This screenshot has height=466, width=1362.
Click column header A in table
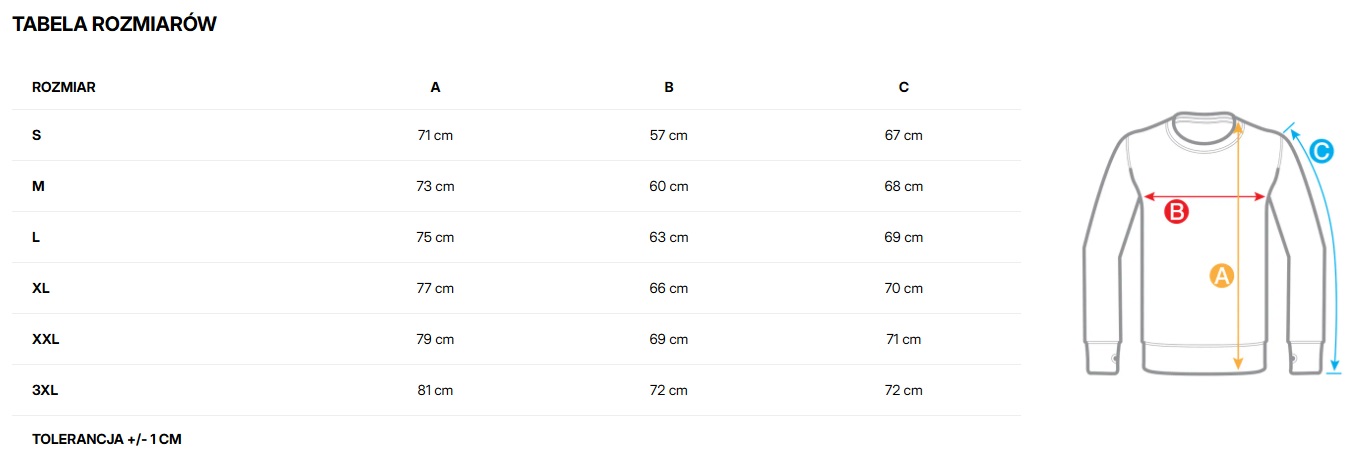pos(435,87)
